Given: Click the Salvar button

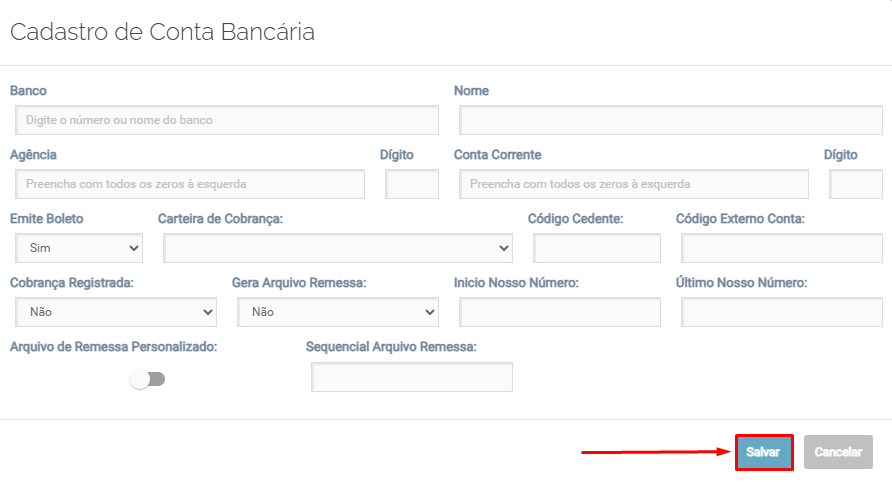Looking at the screenshot, I should coord(764,452).
